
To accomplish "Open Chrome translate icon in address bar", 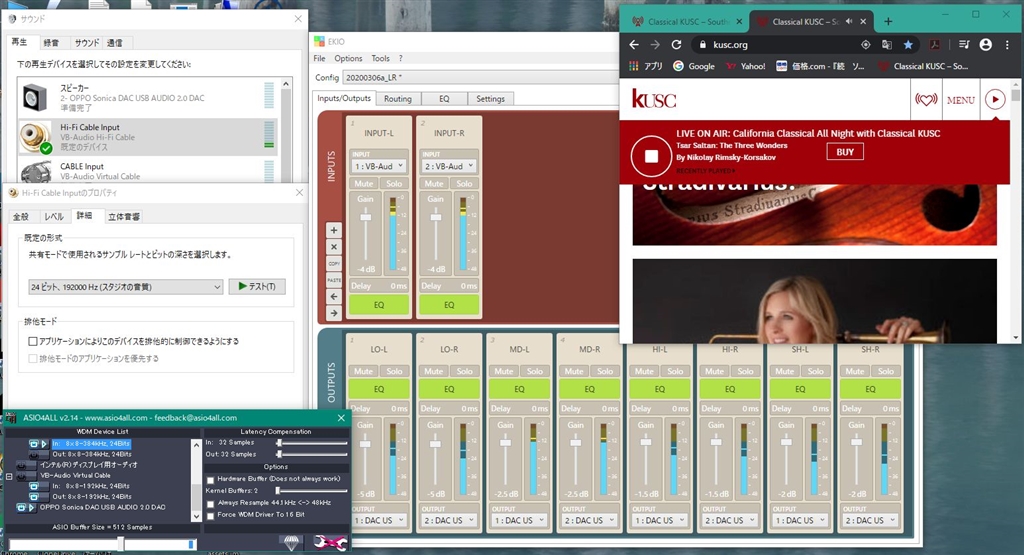I will pyautogui.click(x=887, y=44).
